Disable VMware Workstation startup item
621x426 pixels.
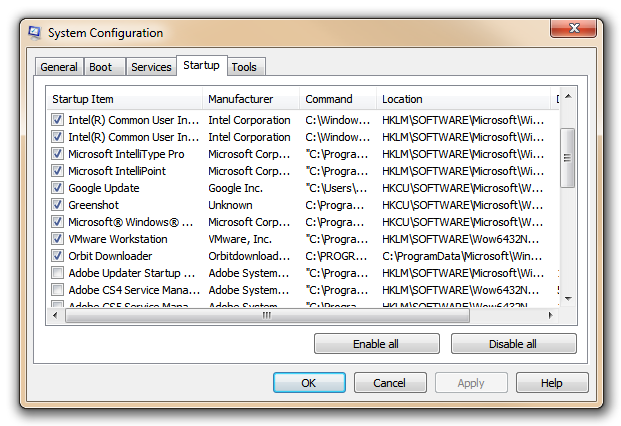pos(57,239)
